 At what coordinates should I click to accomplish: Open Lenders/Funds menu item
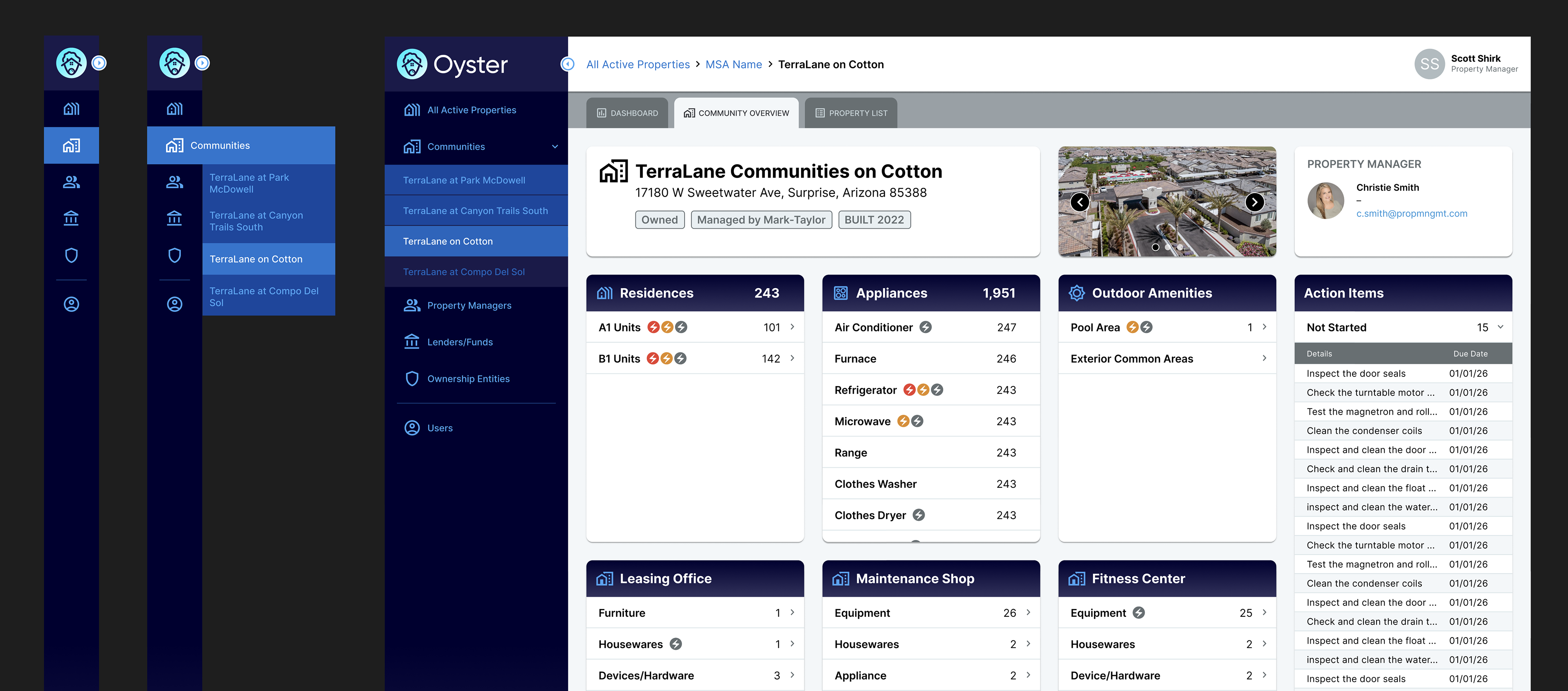[476, 342]
